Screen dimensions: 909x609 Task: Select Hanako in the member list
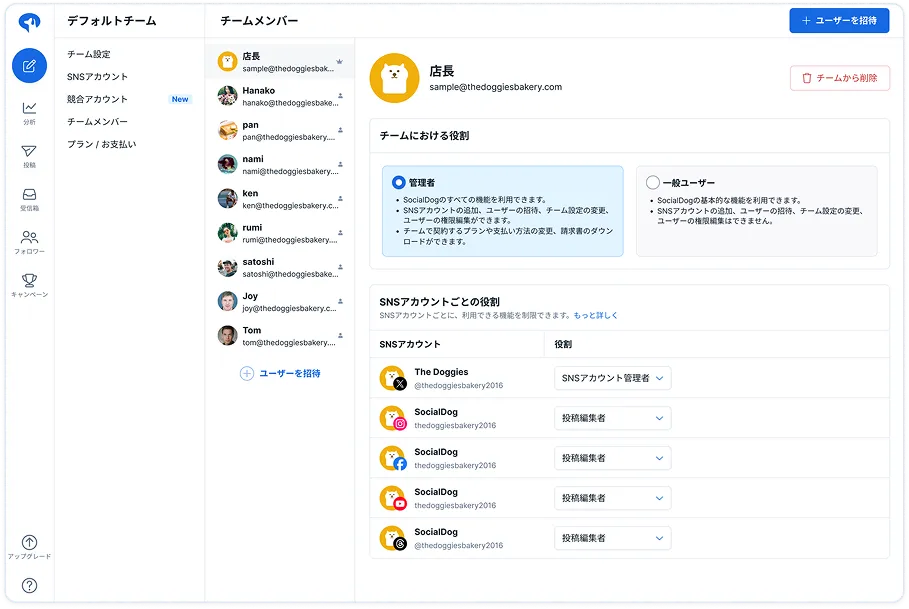pyautogui.click(x=280, y=96)
